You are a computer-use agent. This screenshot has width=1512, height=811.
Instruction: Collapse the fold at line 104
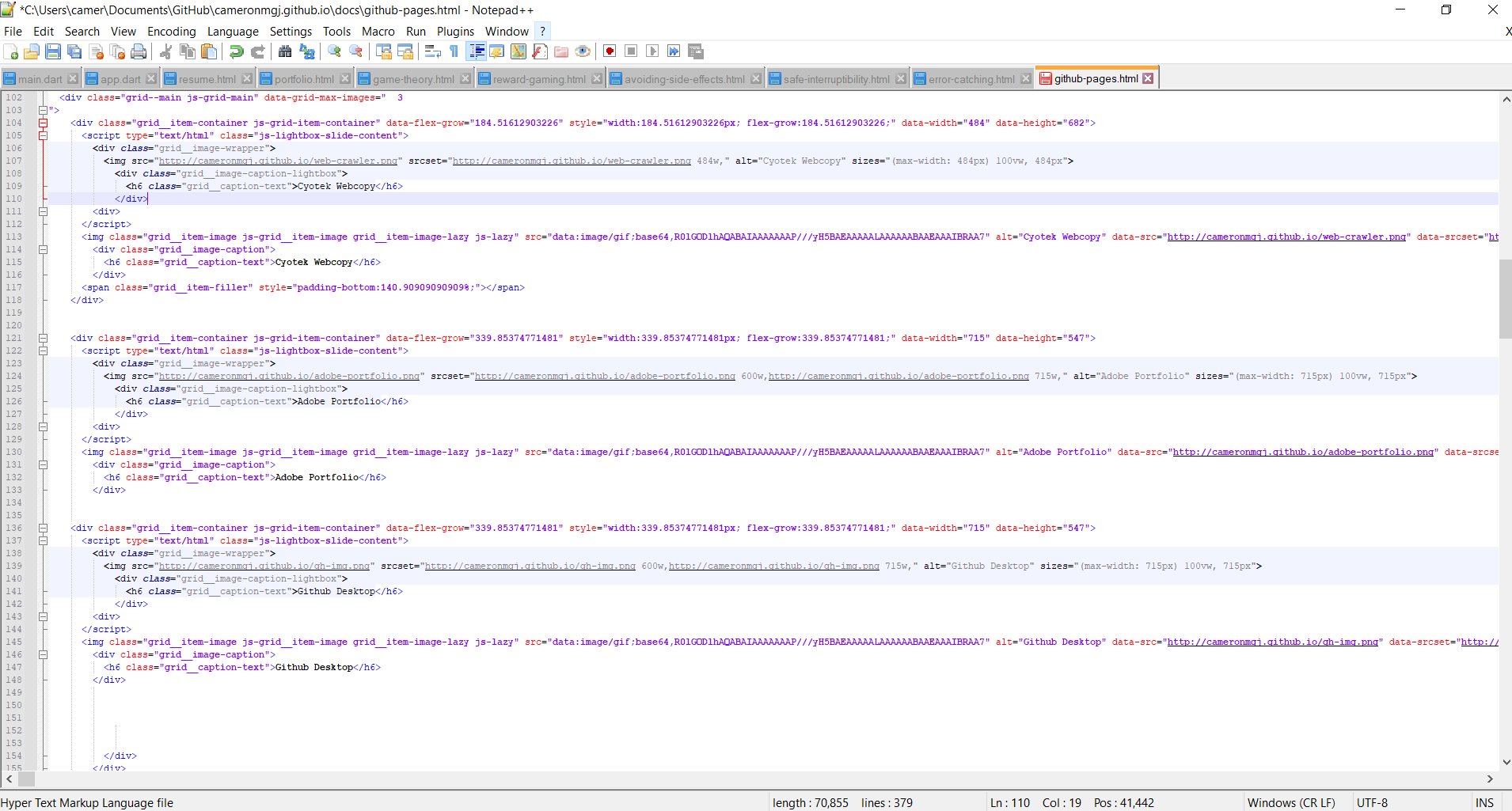pyautogui.click(x=44, y=123)
